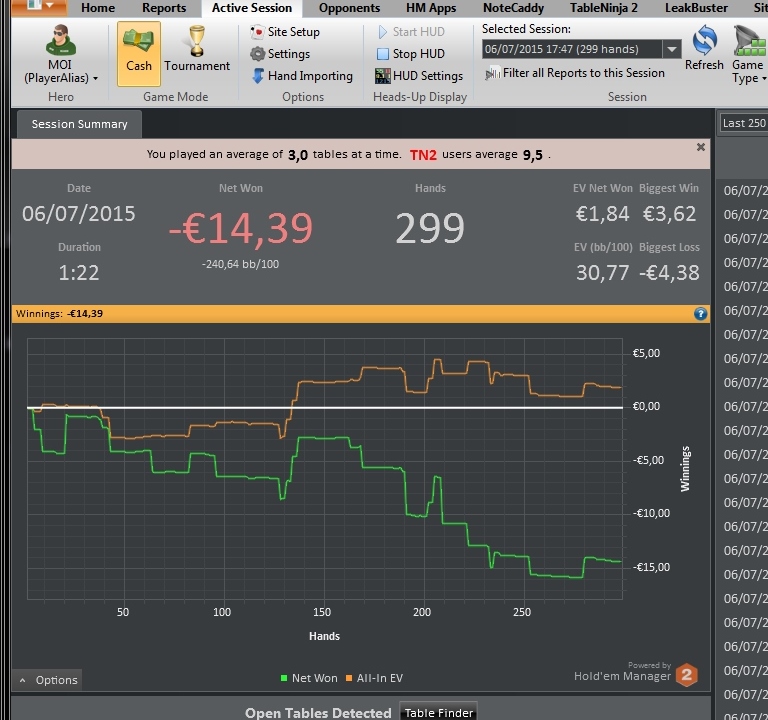This screenshot has height=720, width=768.
Task: Click the Hold'em Manager 2 logo
Action: tap(687, 675)
